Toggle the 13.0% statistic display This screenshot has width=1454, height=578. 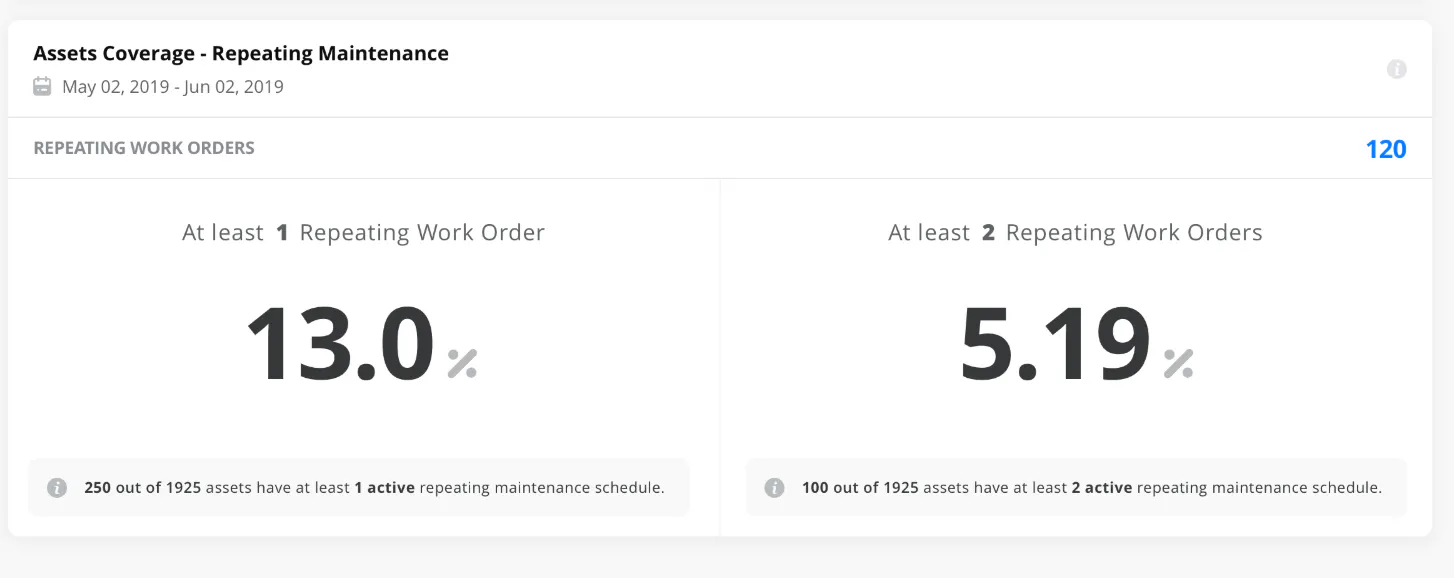[x=340, y=345]
